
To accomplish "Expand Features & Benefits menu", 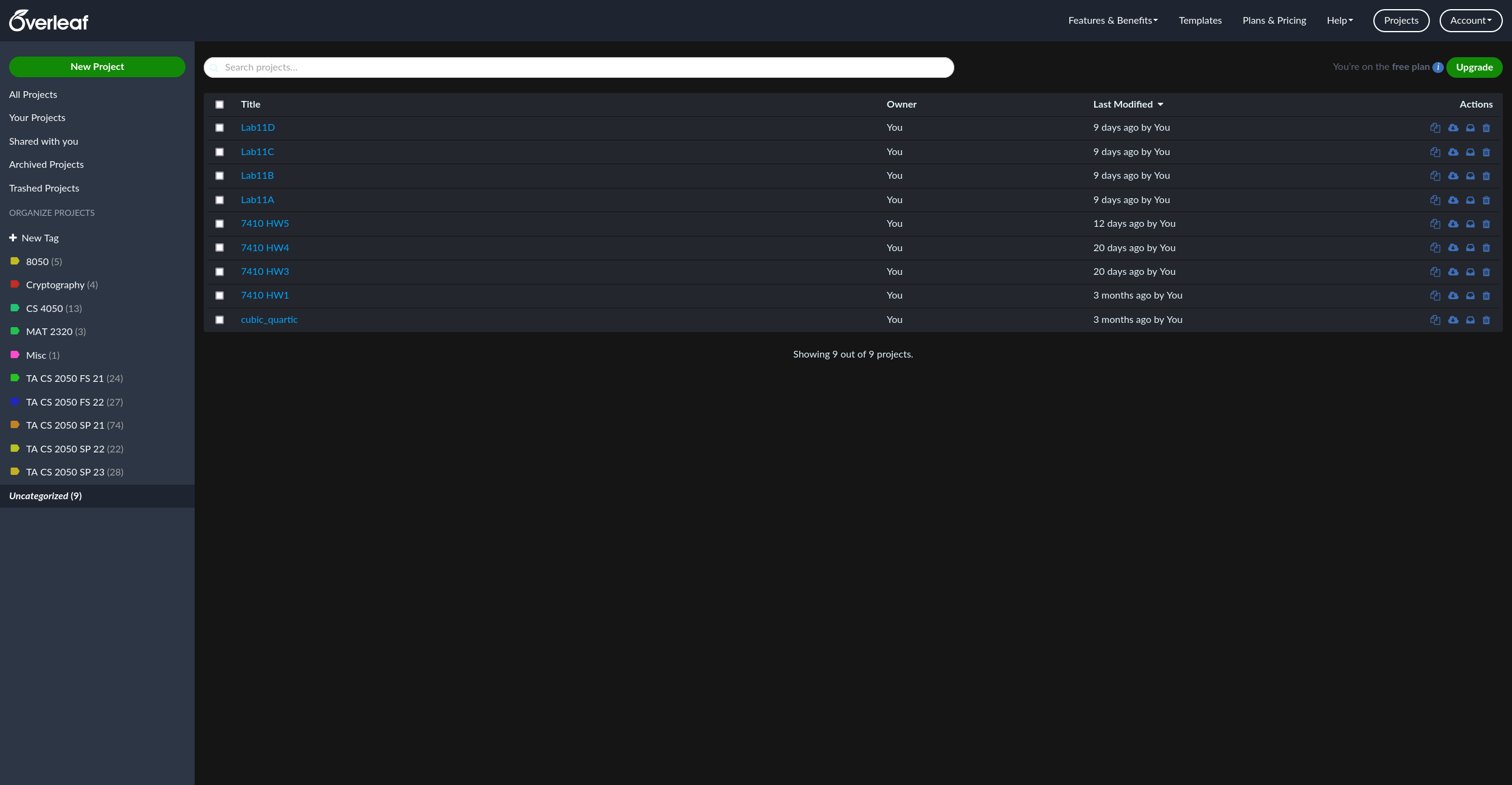I will (x=1112, y=21).
